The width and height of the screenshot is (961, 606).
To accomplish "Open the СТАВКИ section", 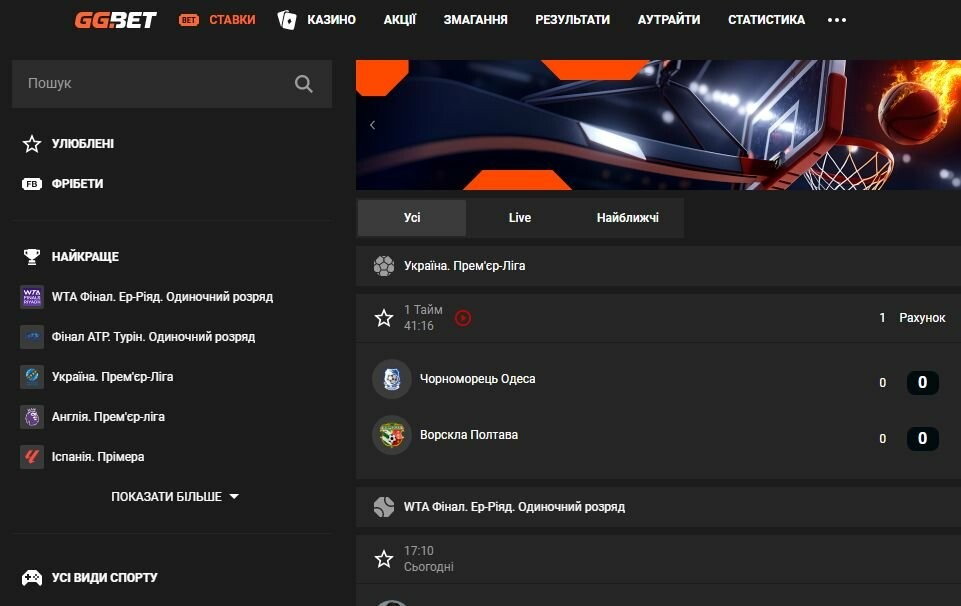I will [232, 20].
